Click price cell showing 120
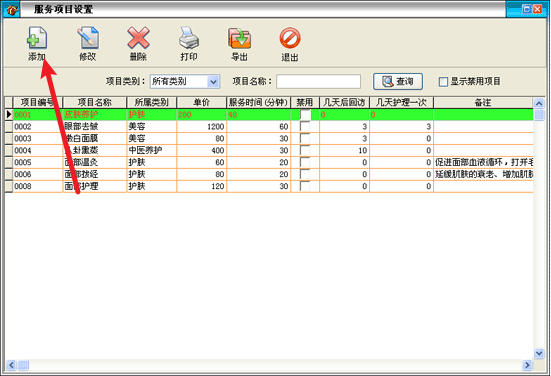The width and height of the screenshot is (551, 376). 202,186
